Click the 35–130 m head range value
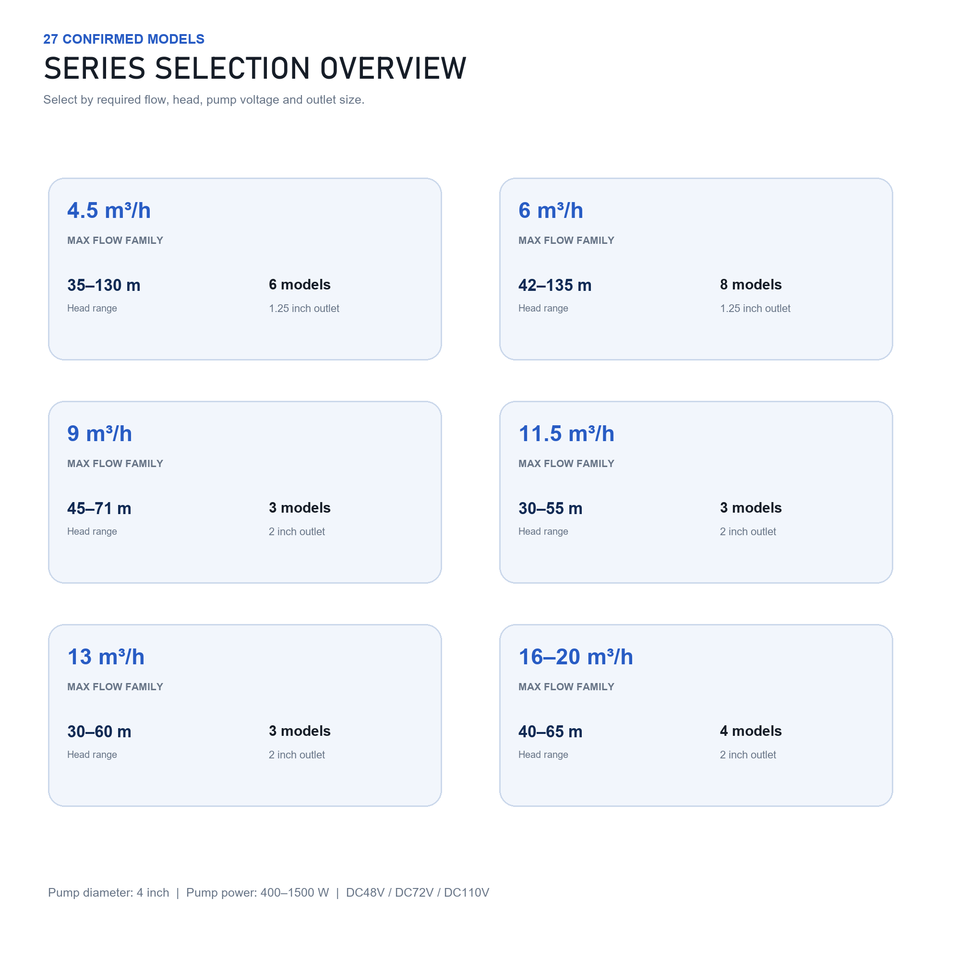The image size is (960, 960). tap(103, 285)
